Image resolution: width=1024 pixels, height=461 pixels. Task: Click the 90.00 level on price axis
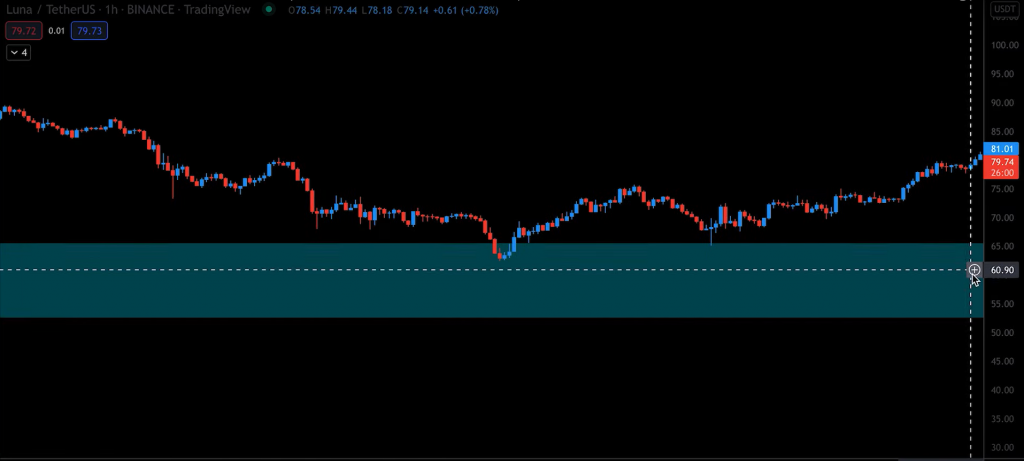point(1003,103)
